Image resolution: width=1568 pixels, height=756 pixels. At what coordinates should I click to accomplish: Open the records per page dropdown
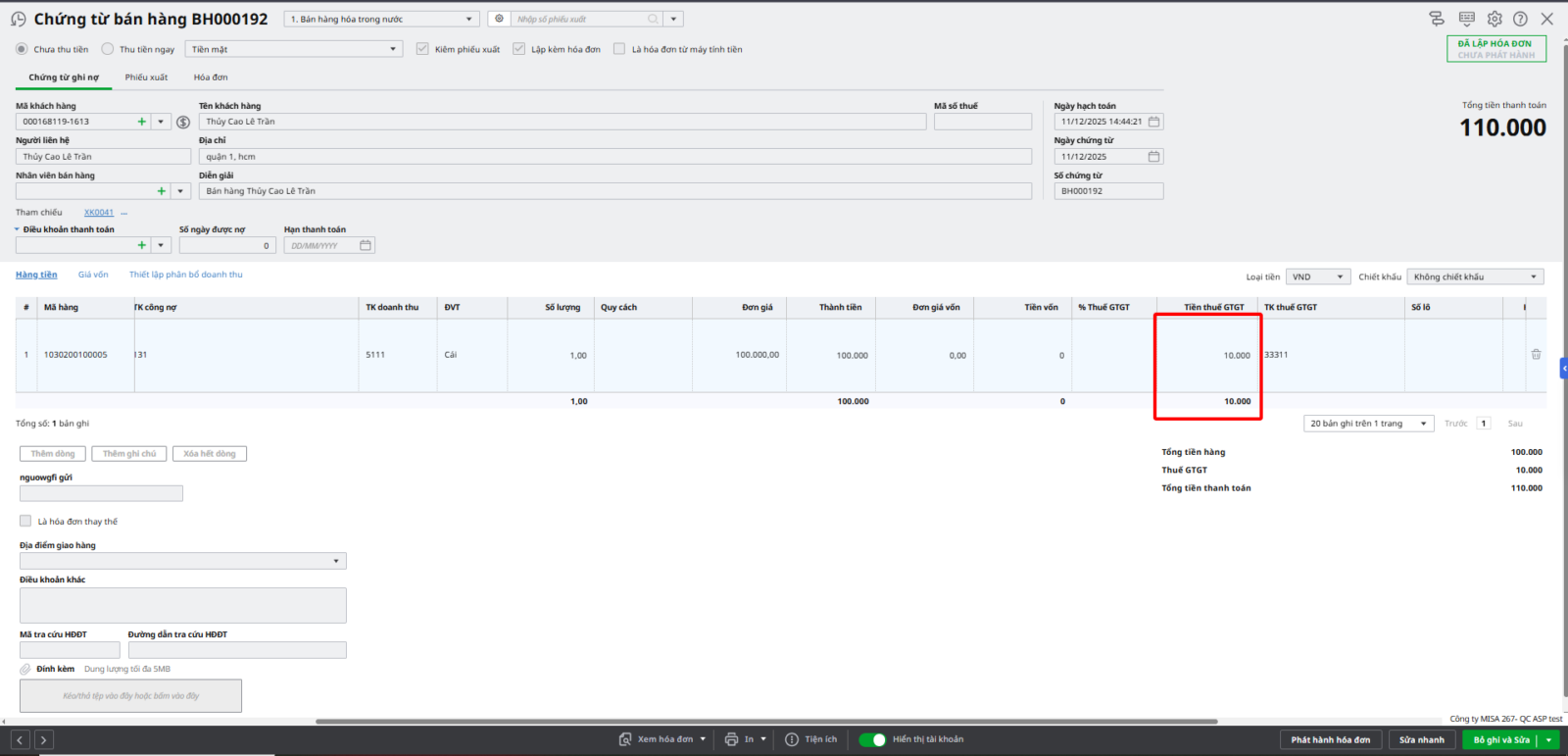point(1368,424)
